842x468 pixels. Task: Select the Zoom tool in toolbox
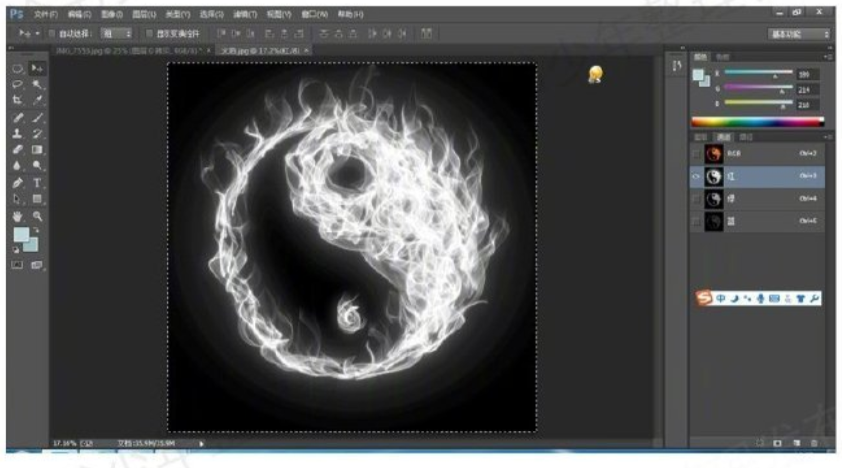[x=38, y=215]
